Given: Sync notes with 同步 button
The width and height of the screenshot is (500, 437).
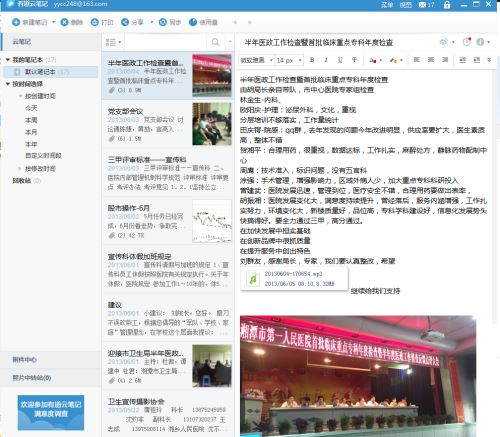Looking at the screenshot, I should click(x=170, y=22).
